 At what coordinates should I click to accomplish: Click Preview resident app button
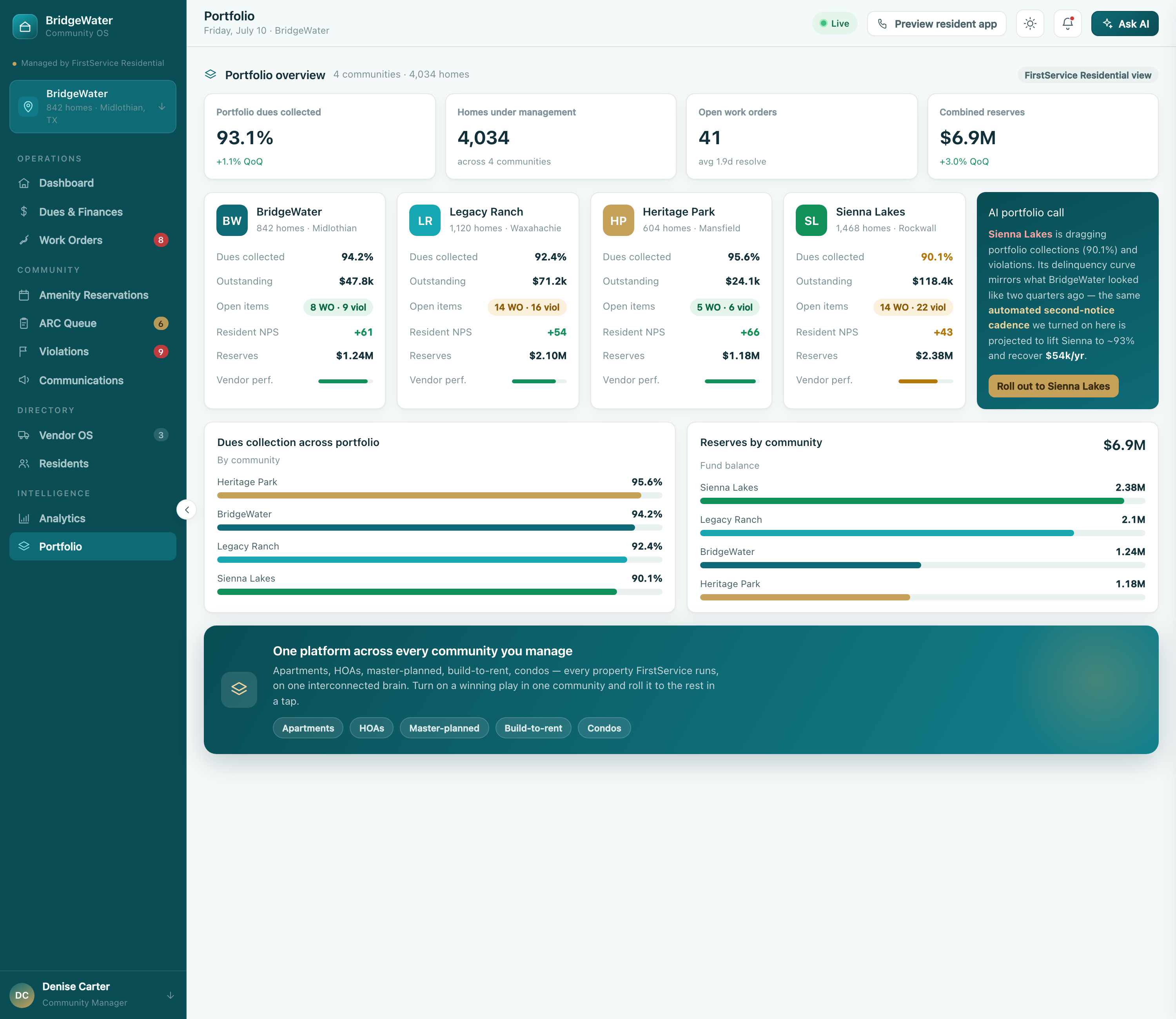click(x=936, y=24)
